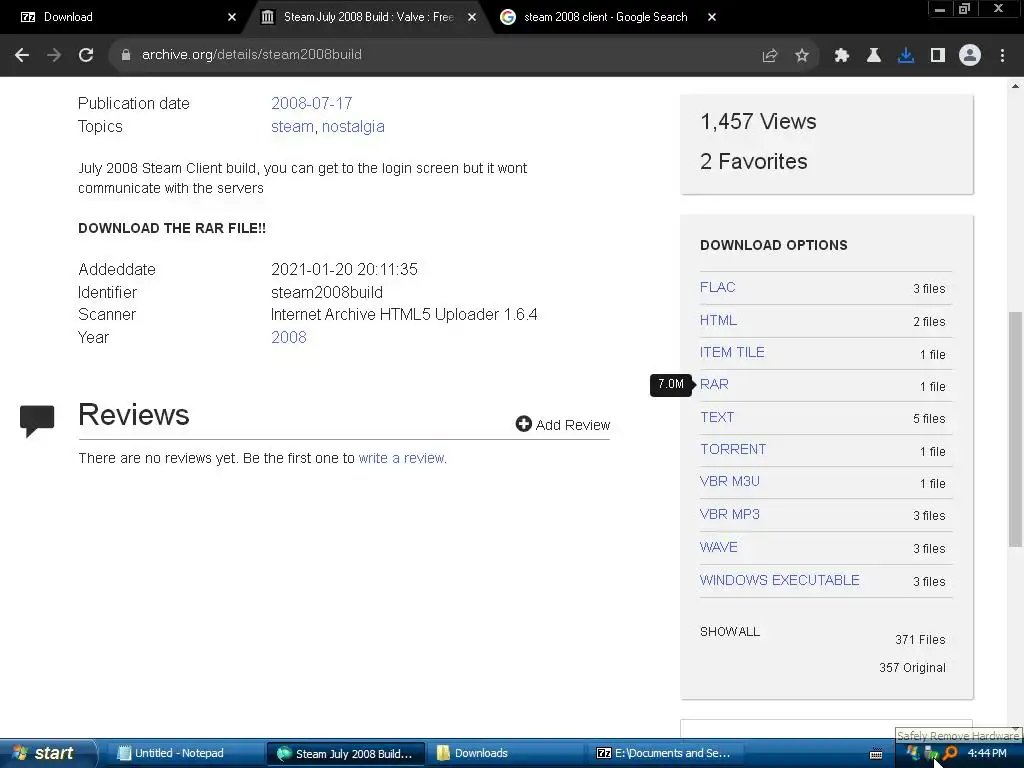Open the Chrome profile avatar

coord(970,56)
